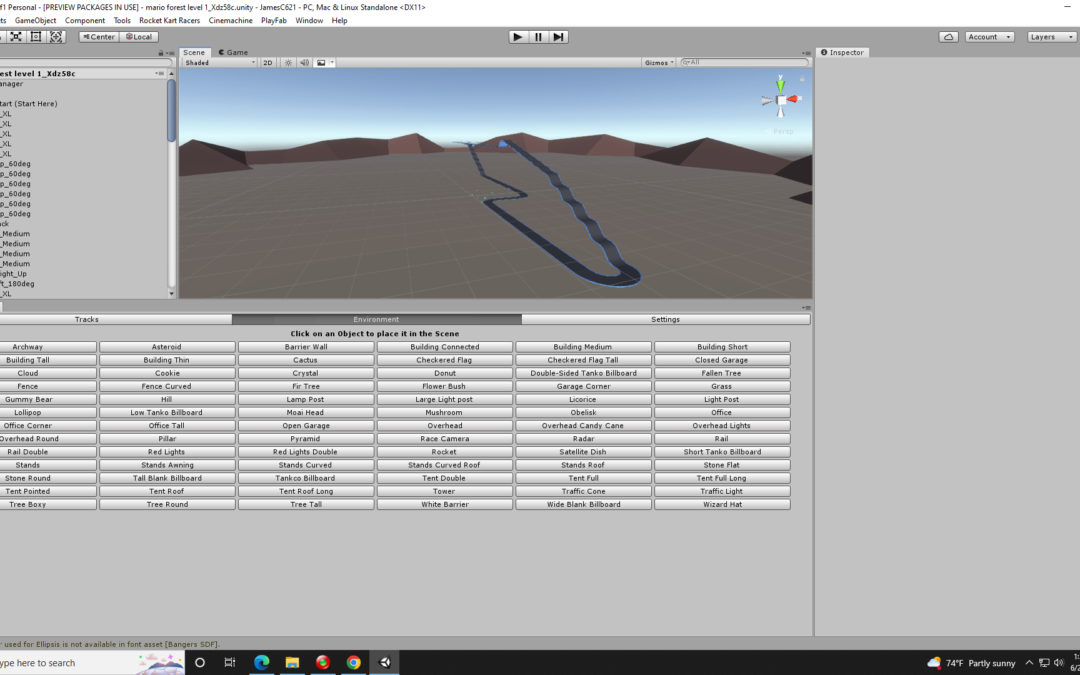1080x675 pixels.
Task: Open Task View on taskbar
Action: tap(230, 663)
